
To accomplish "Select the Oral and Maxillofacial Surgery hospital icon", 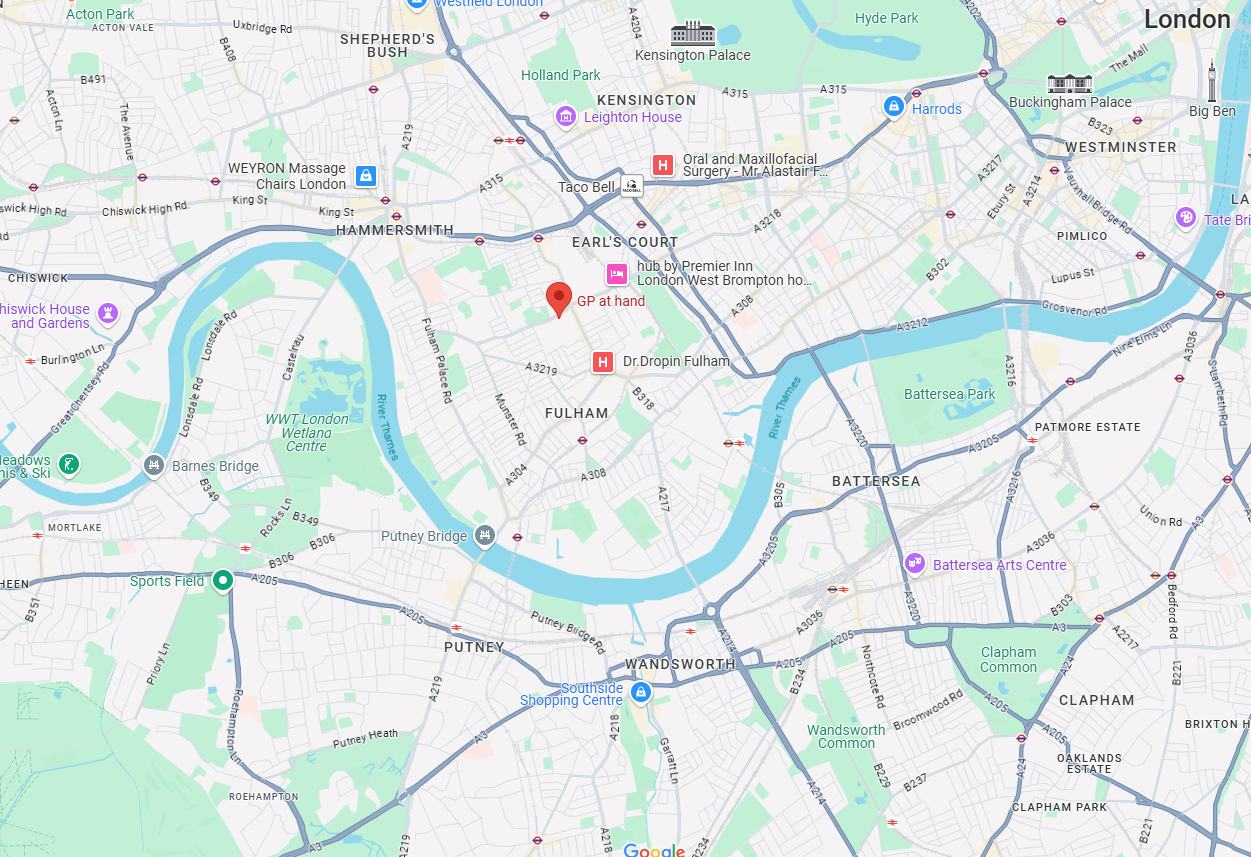I will click(x=662, y=165).
